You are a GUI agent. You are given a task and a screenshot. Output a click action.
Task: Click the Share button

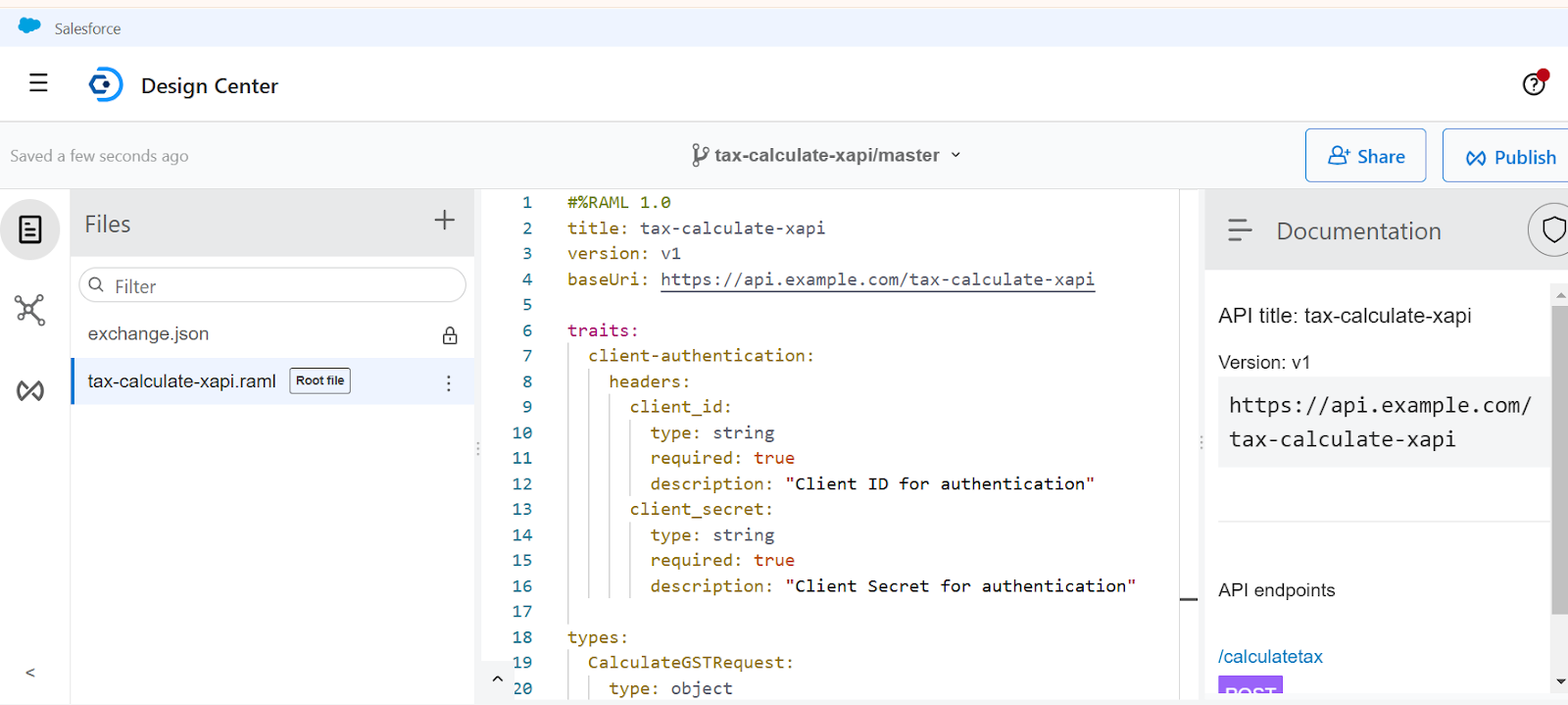click(x=1365, y=156)
